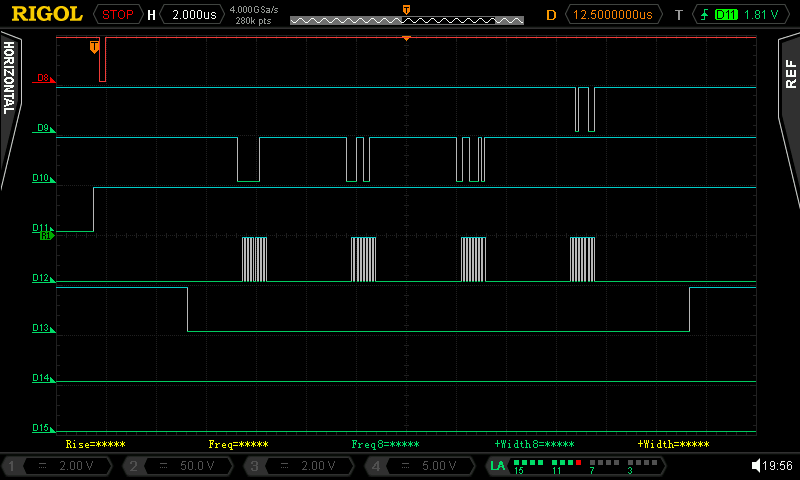
Task: Click the orange T trigger marker on waveform
Action: (94, 46)
